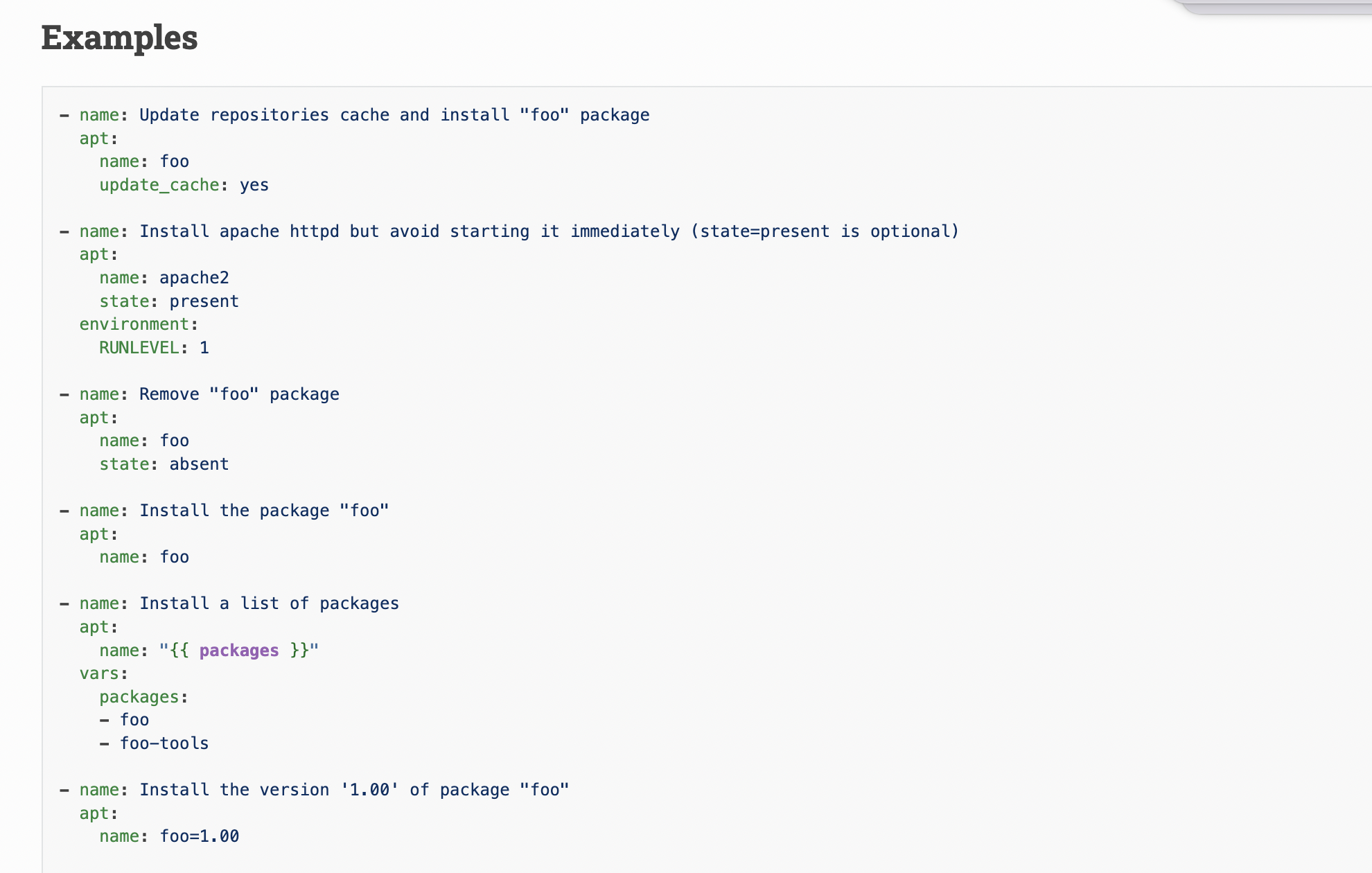1372x873 pixels.
Task: Click the foo=1.00 package value
Action: pyautogui.click(x=200, y=836)
